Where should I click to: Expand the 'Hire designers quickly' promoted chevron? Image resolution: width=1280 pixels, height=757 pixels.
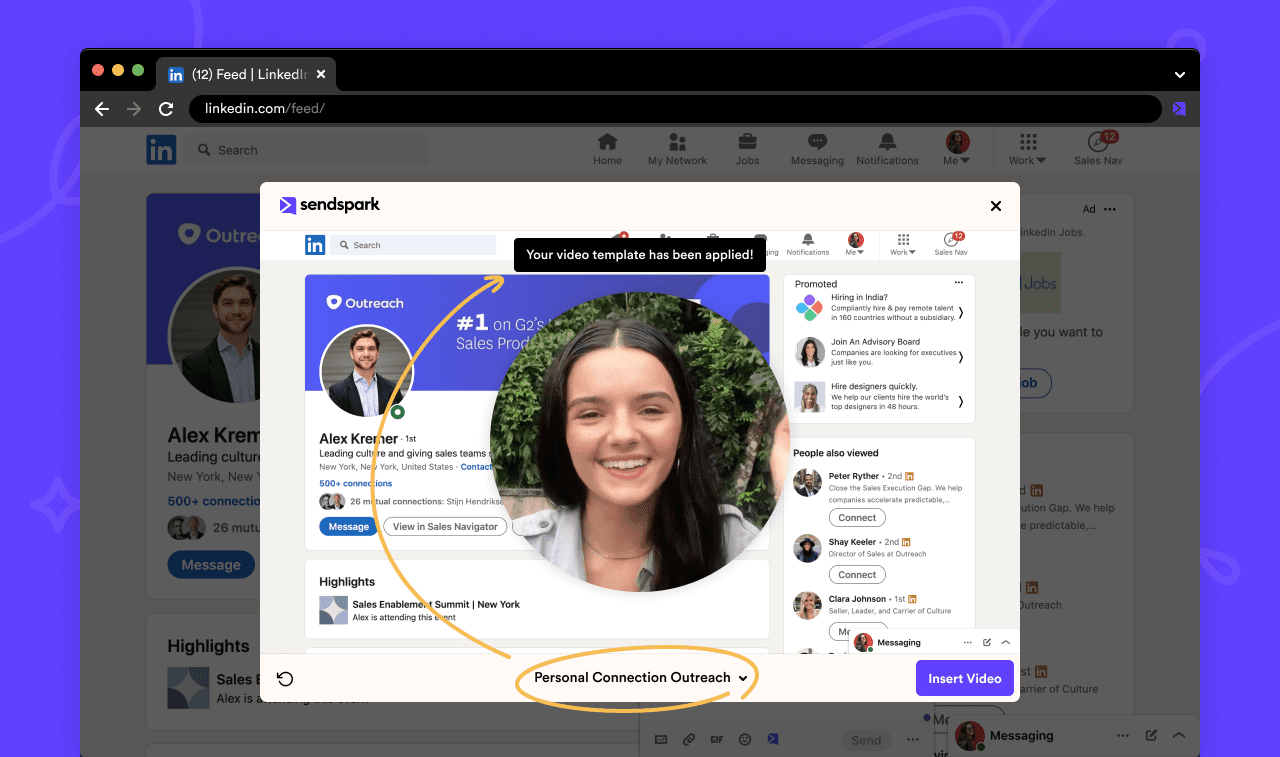tap(961, 401)
